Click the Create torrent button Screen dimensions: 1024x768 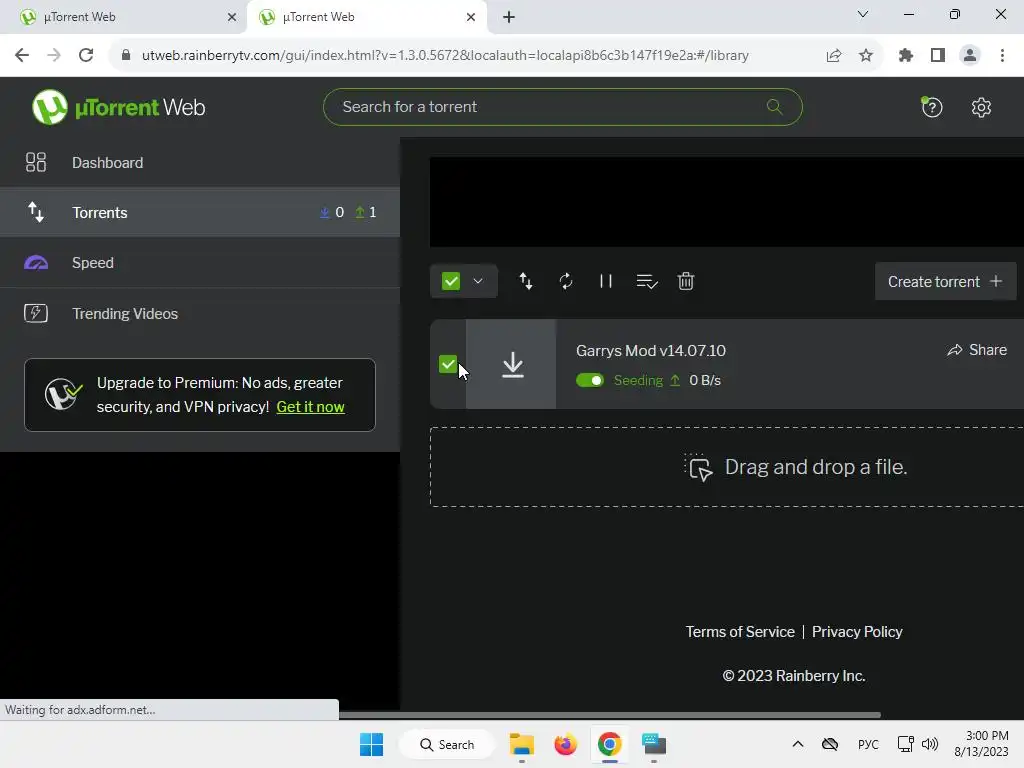(x=945, y=281)
